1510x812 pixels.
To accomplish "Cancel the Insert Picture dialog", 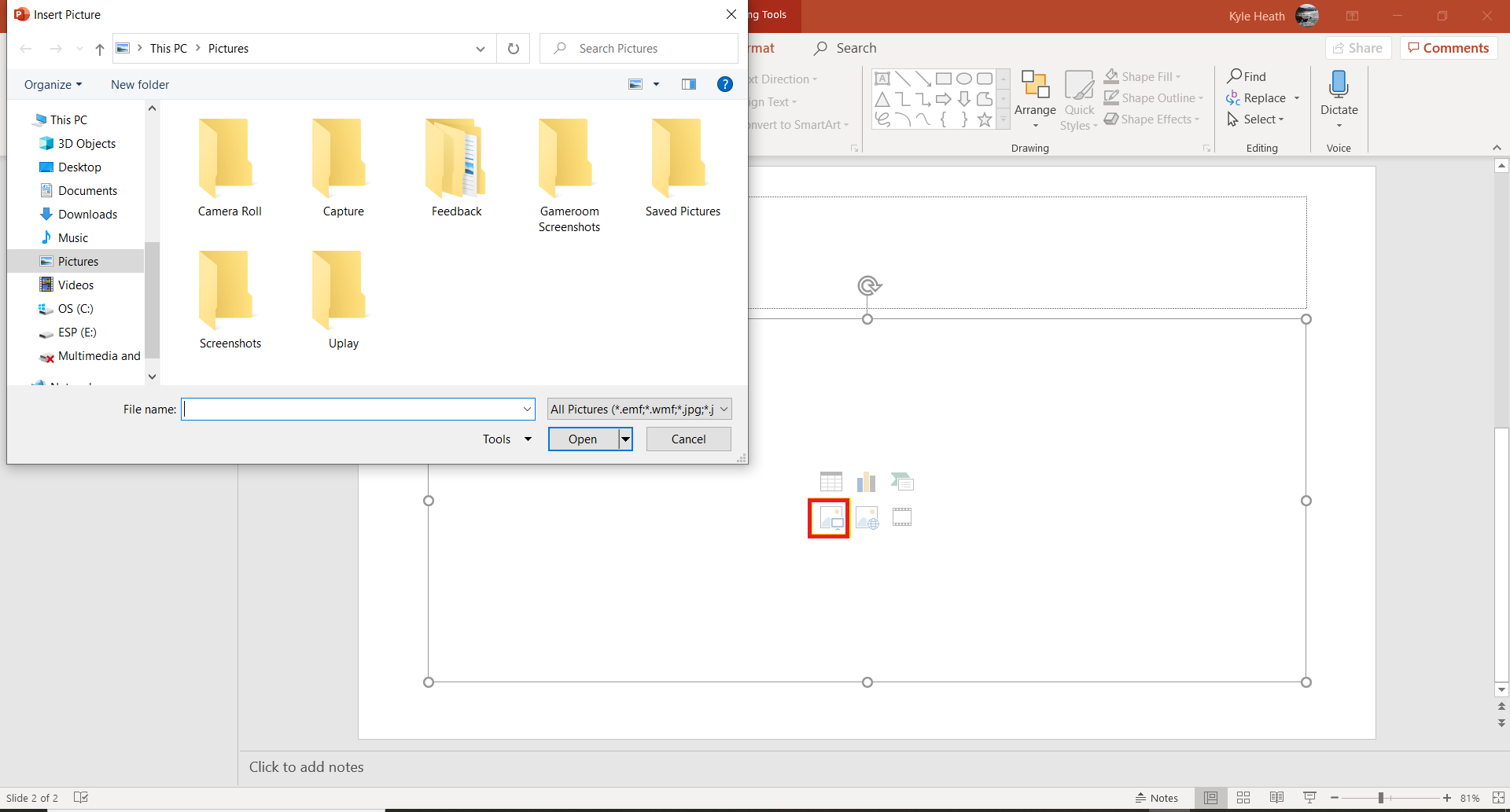I will coord(687,439).
